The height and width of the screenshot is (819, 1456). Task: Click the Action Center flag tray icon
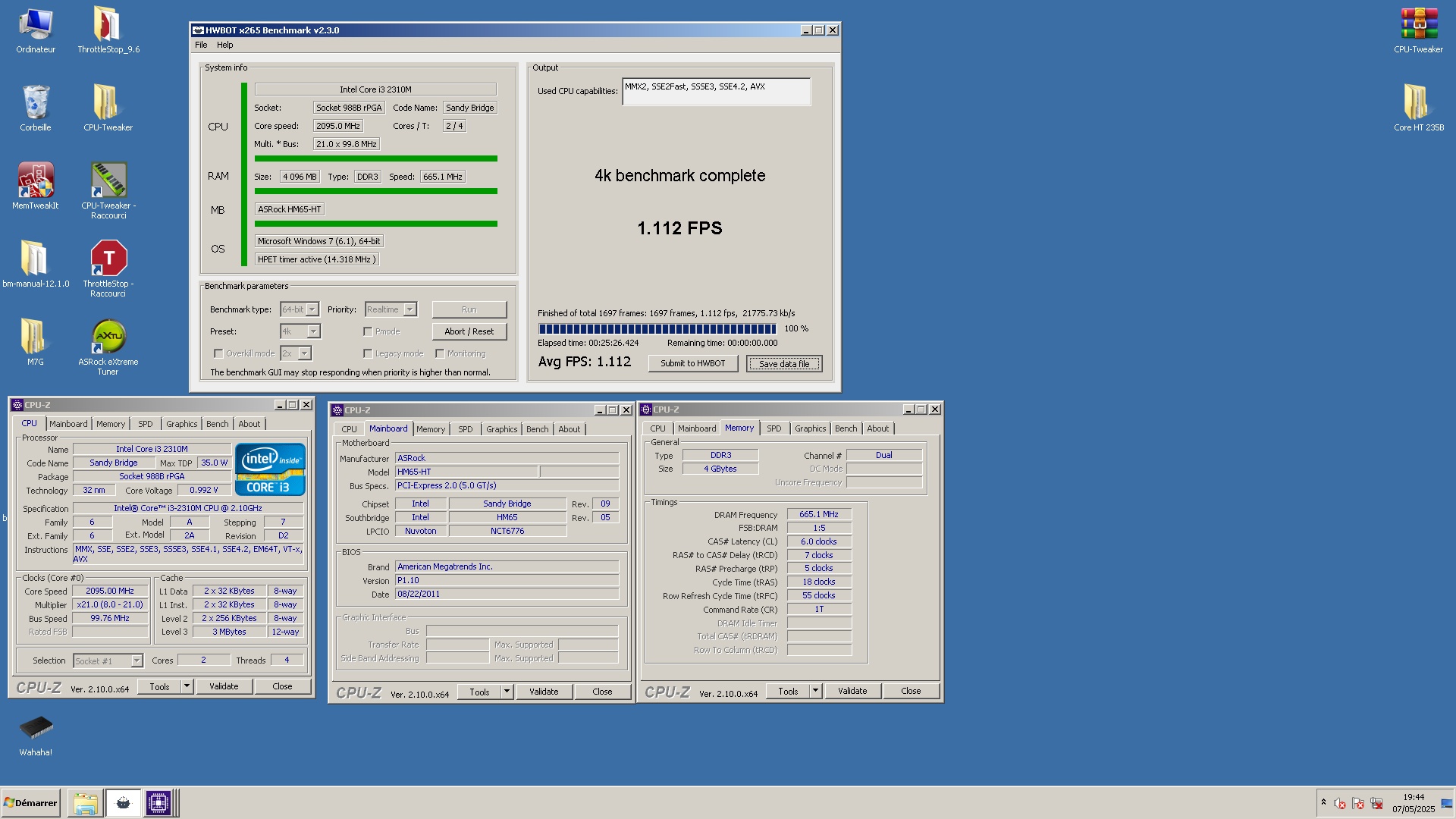pos(1358,803)
